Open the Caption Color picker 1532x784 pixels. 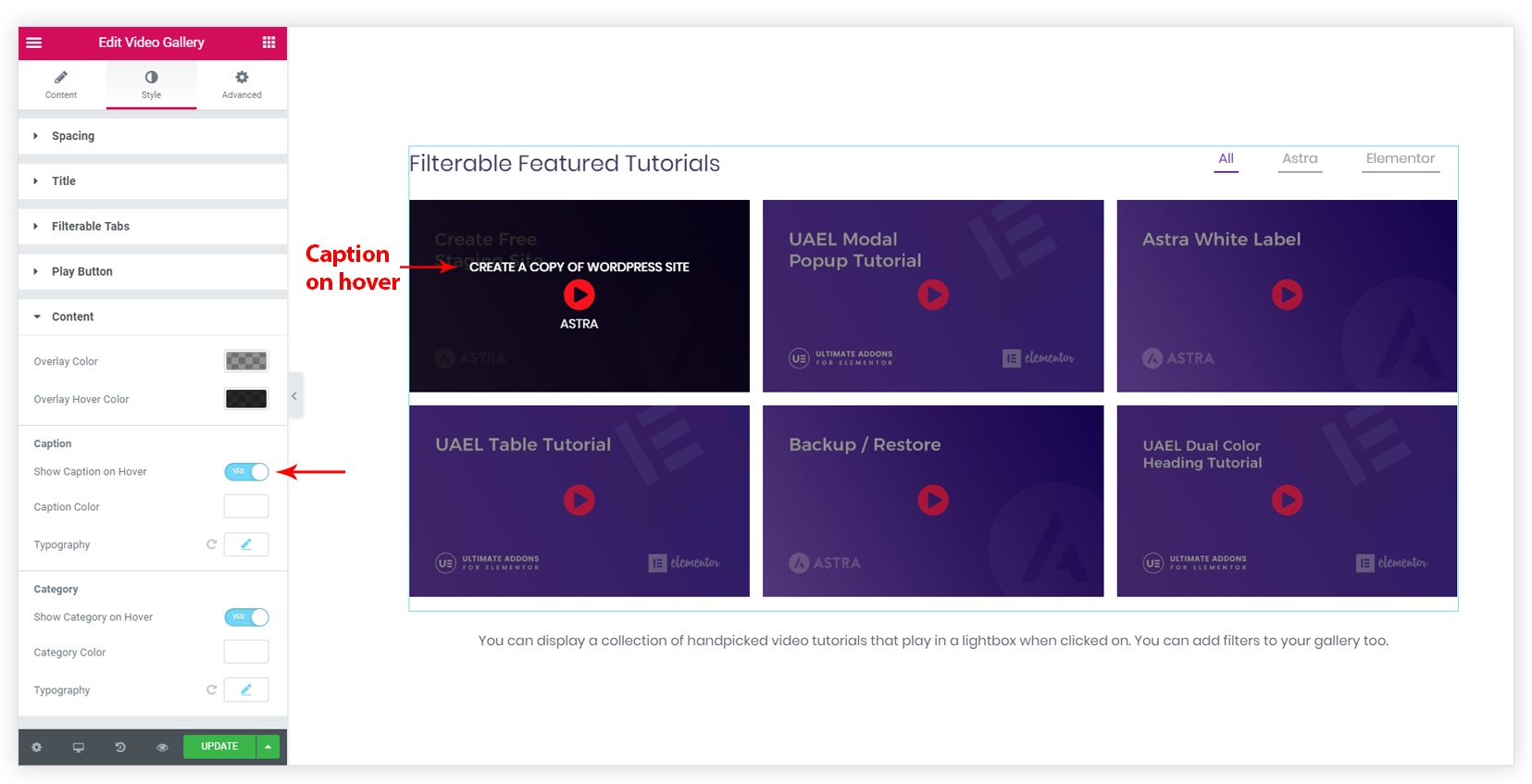pyautogui.click(x=246, y=506)
